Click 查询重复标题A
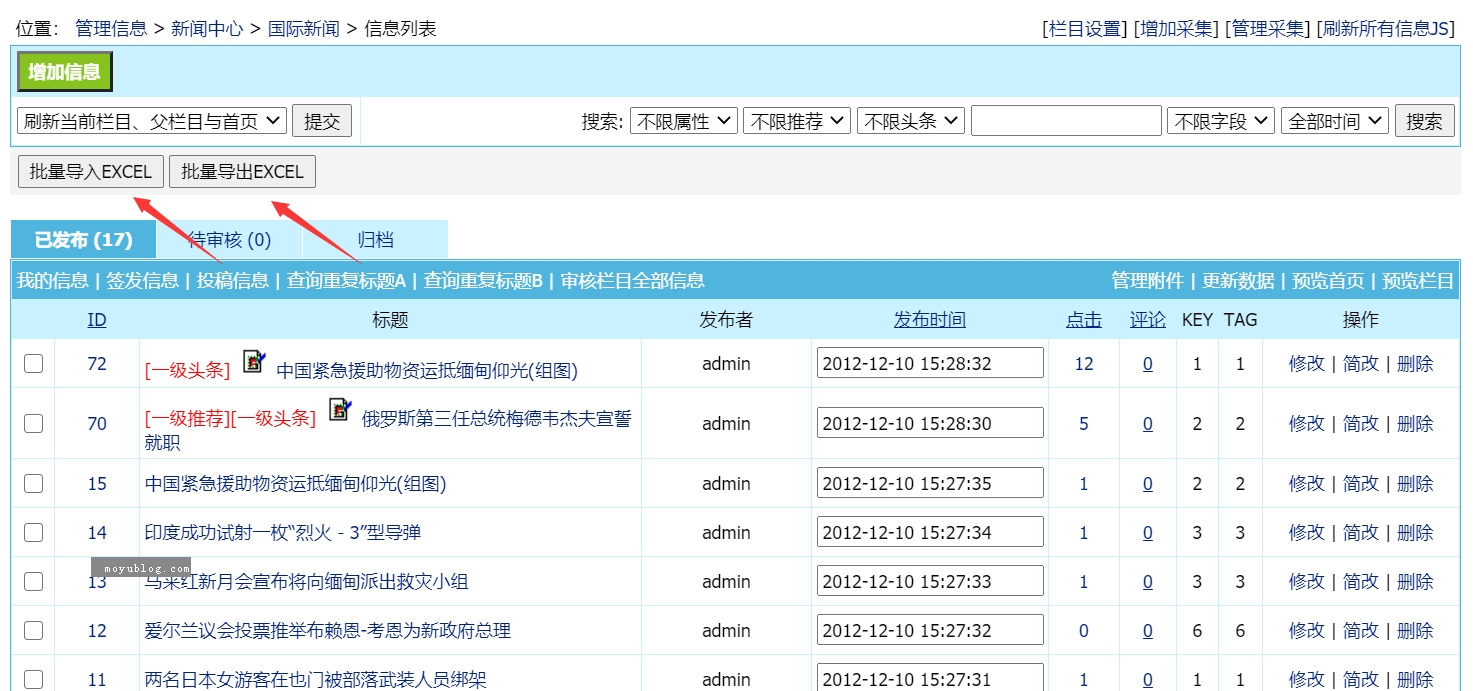Viewport: 1473px width, 691px height. (347, 281)
